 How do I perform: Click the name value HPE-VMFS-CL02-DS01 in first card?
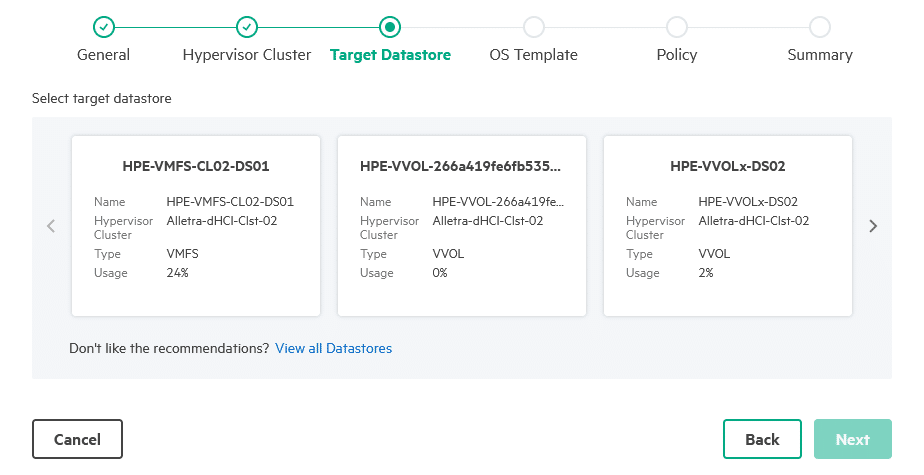[230, 202]
